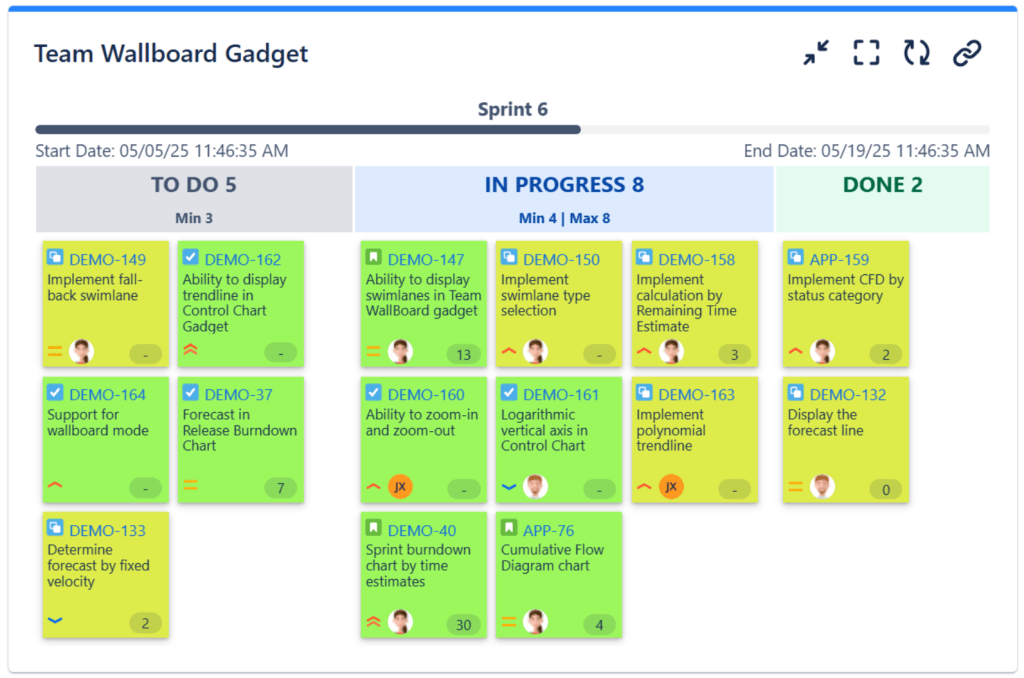Image resolution: width=1024 pixels, height=678 pixels.
Task: Open the APP-76 issue link
Action: [x=548, y=530]
